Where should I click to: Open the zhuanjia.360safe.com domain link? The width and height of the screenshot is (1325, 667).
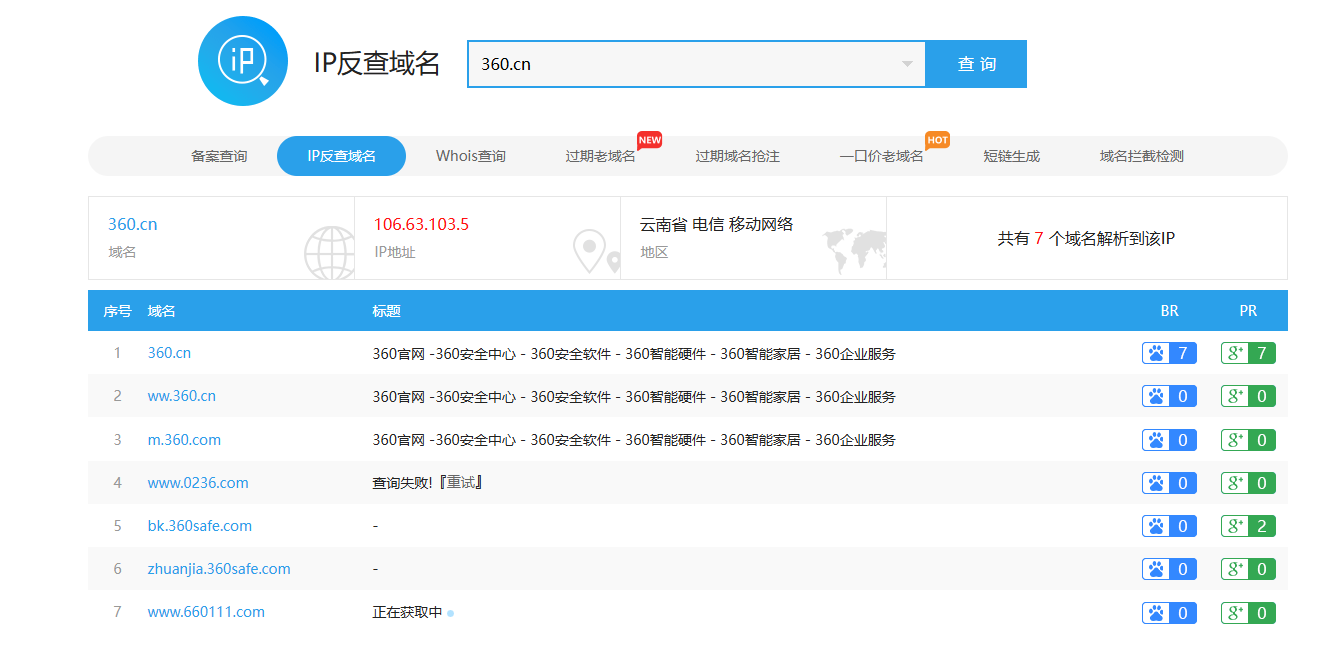(219, 568)
